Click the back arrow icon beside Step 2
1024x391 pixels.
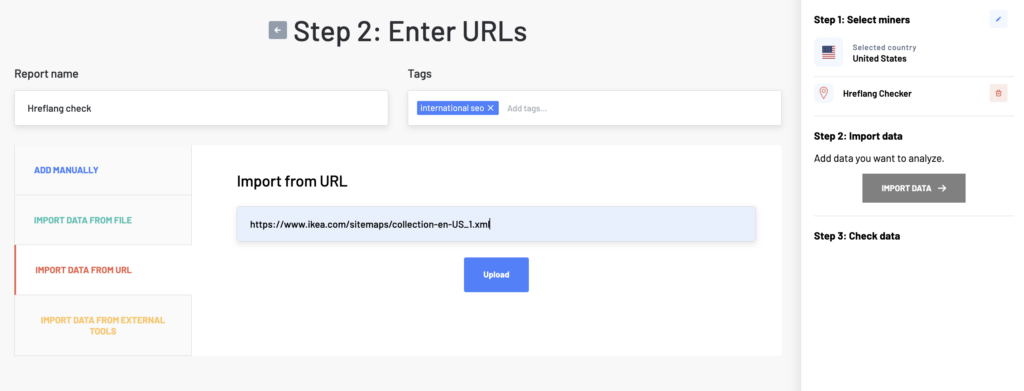tap(278, 30)
